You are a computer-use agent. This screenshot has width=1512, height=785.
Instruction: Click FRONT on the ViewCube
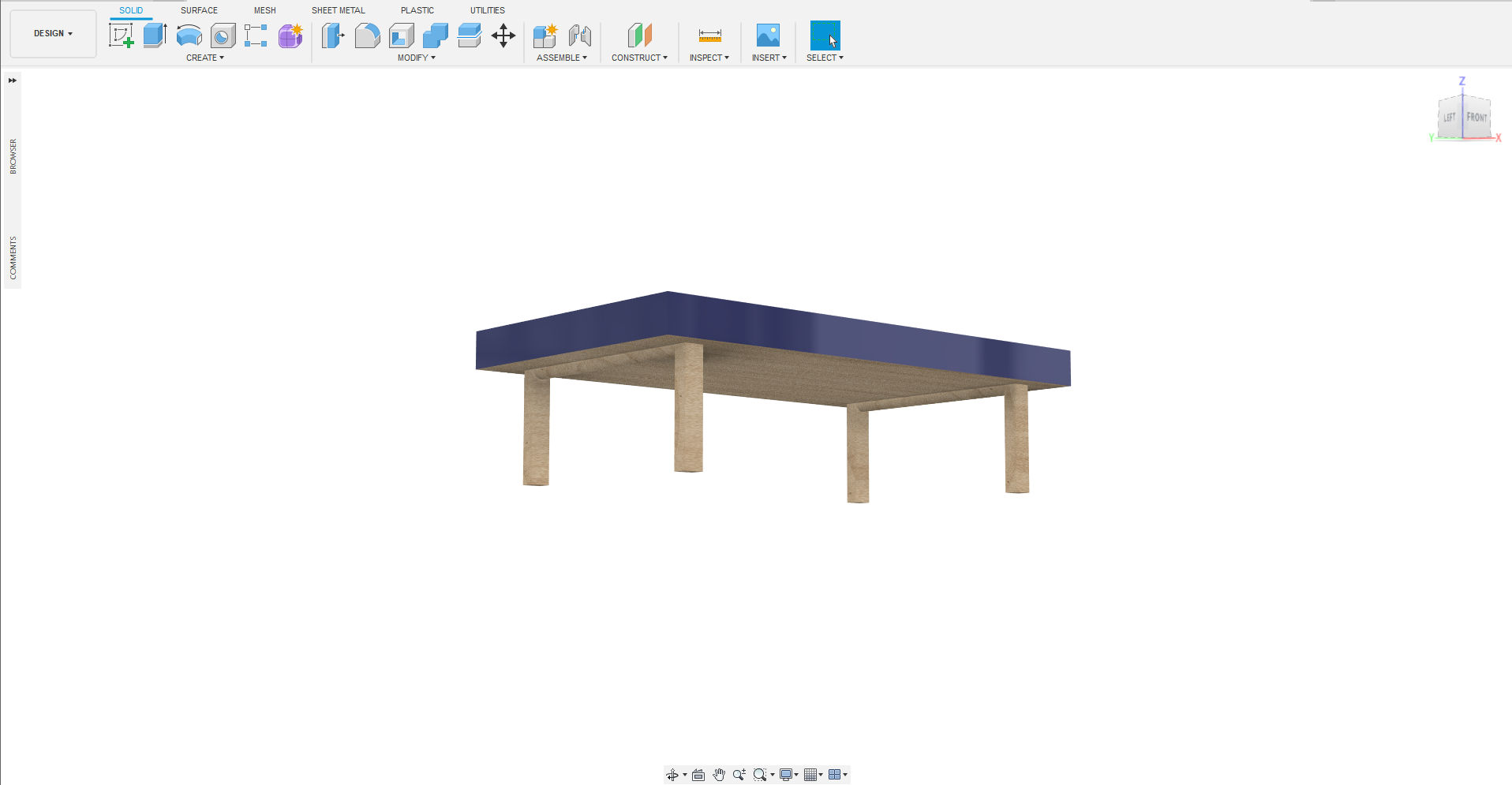pos(1477,117)
